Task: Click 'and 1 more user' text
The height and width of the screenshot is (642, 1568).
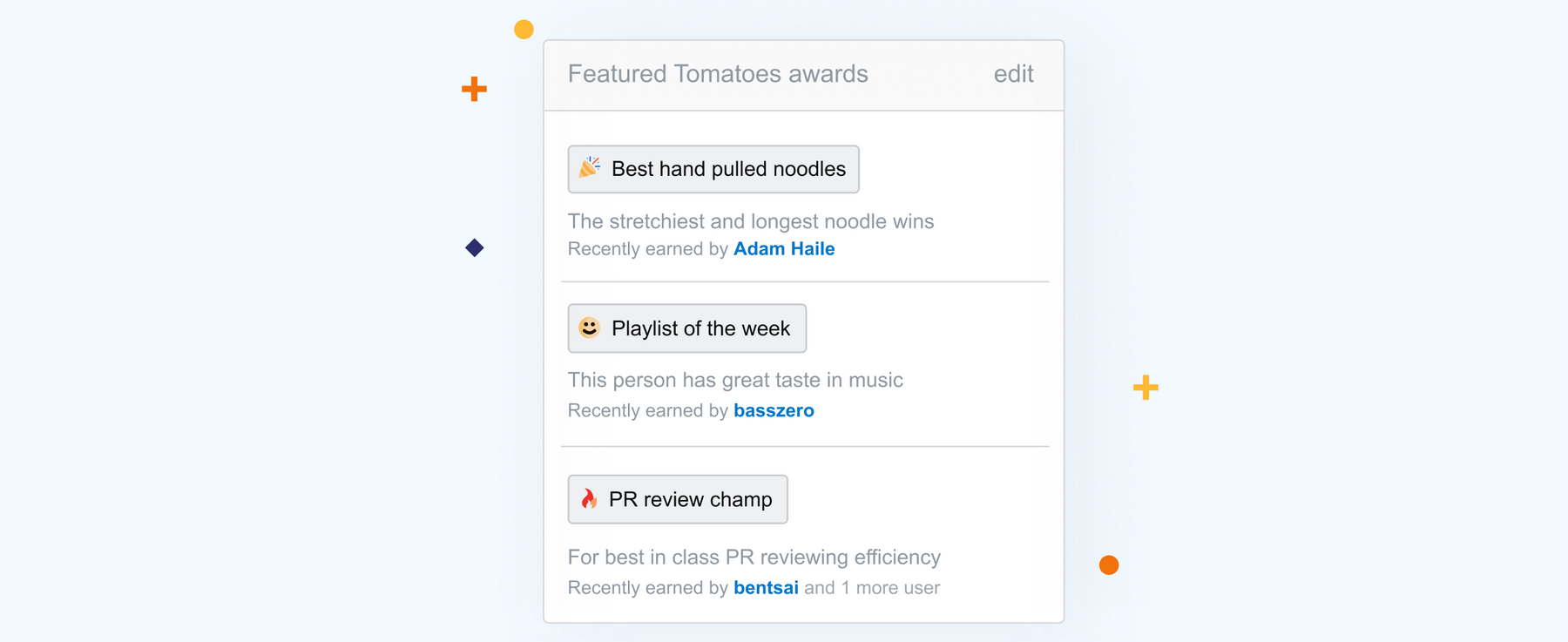Action: point(872,588)
